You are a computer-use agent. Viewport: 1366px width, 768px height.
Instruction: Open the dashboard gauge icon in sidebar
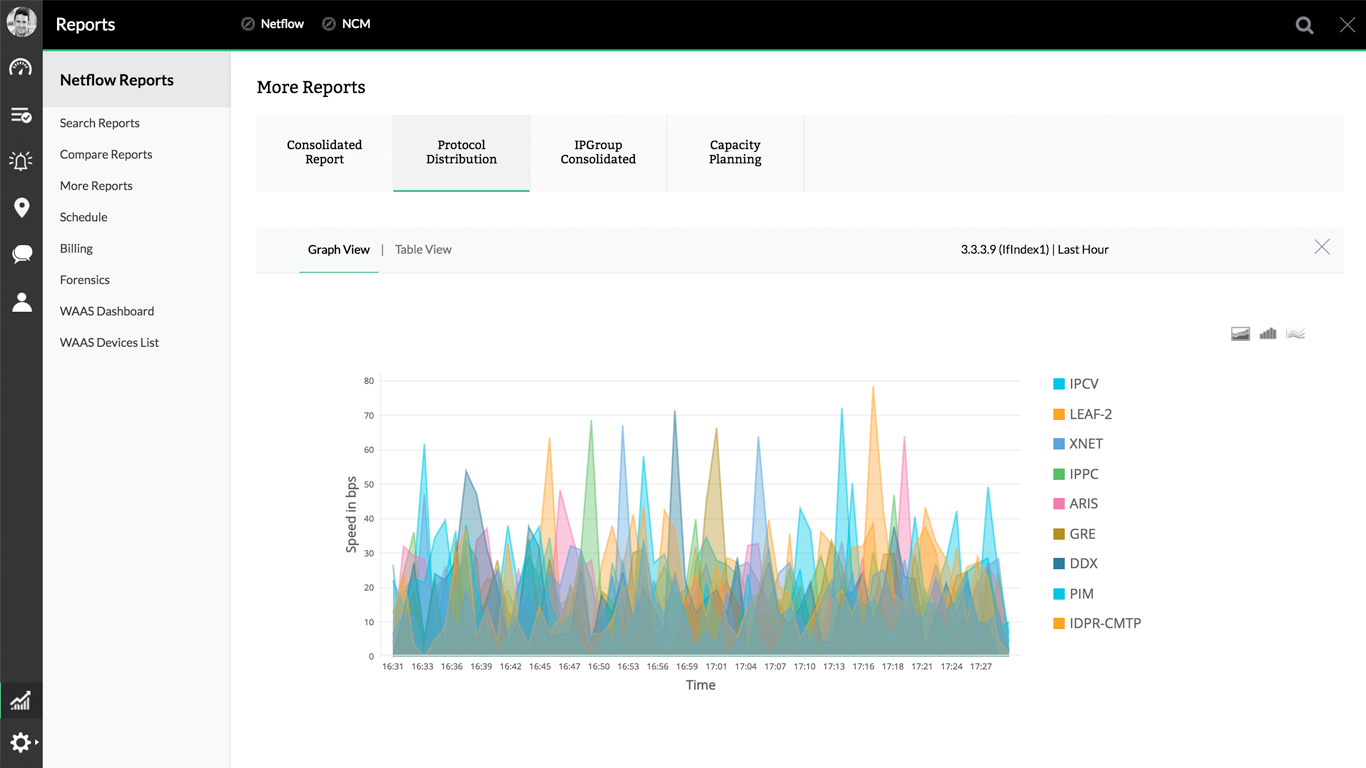click(21, 68)
